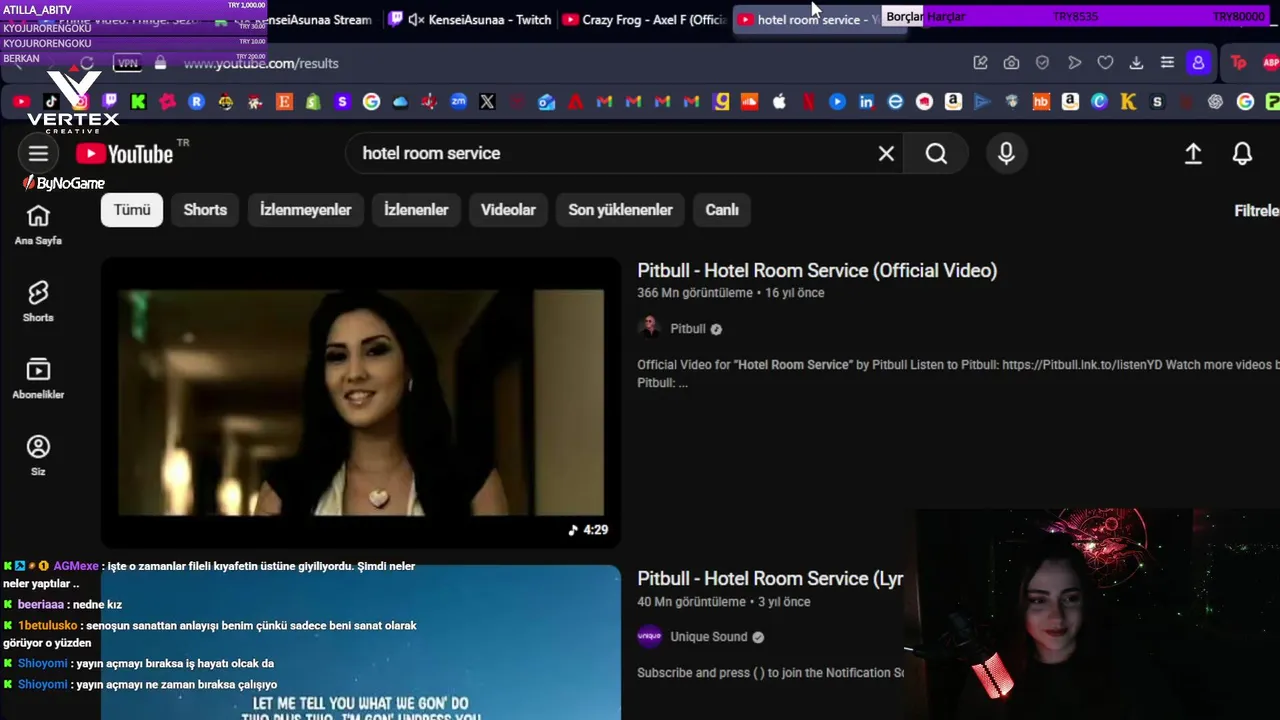Open Abonelikler in the sidebar

pyautogui.click(x=38, y=378)
